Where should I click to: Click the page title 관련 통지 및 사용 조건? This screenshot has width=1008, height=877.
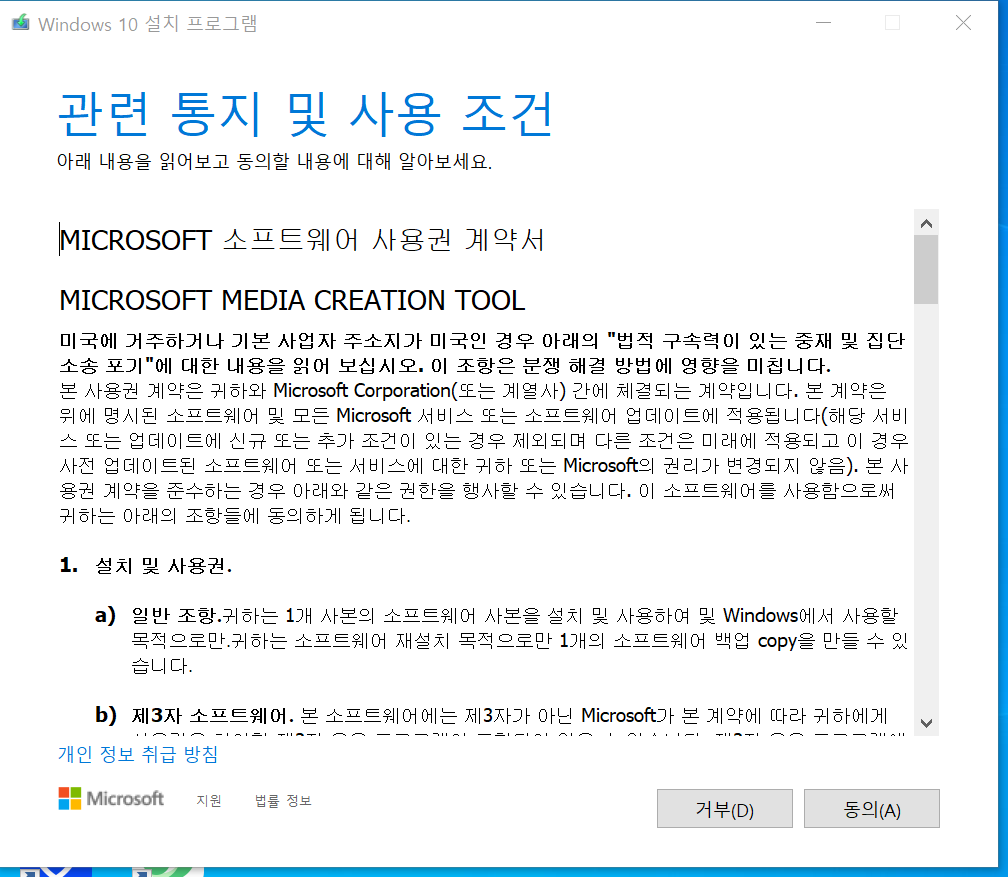305,114
